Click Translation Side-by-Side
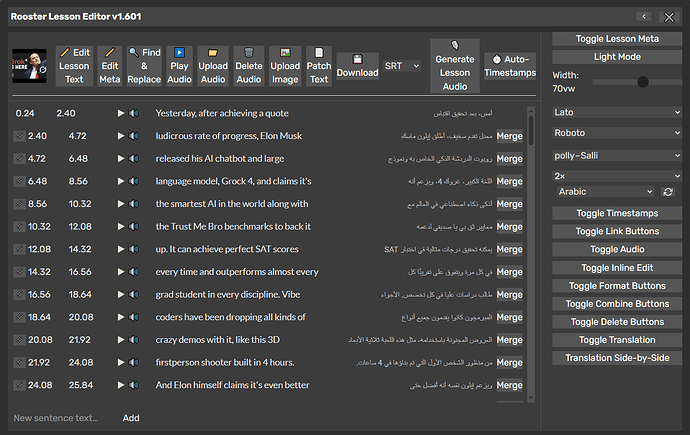Image resolution: width=690 pixels, height=435 pixels. click(617, 358)
